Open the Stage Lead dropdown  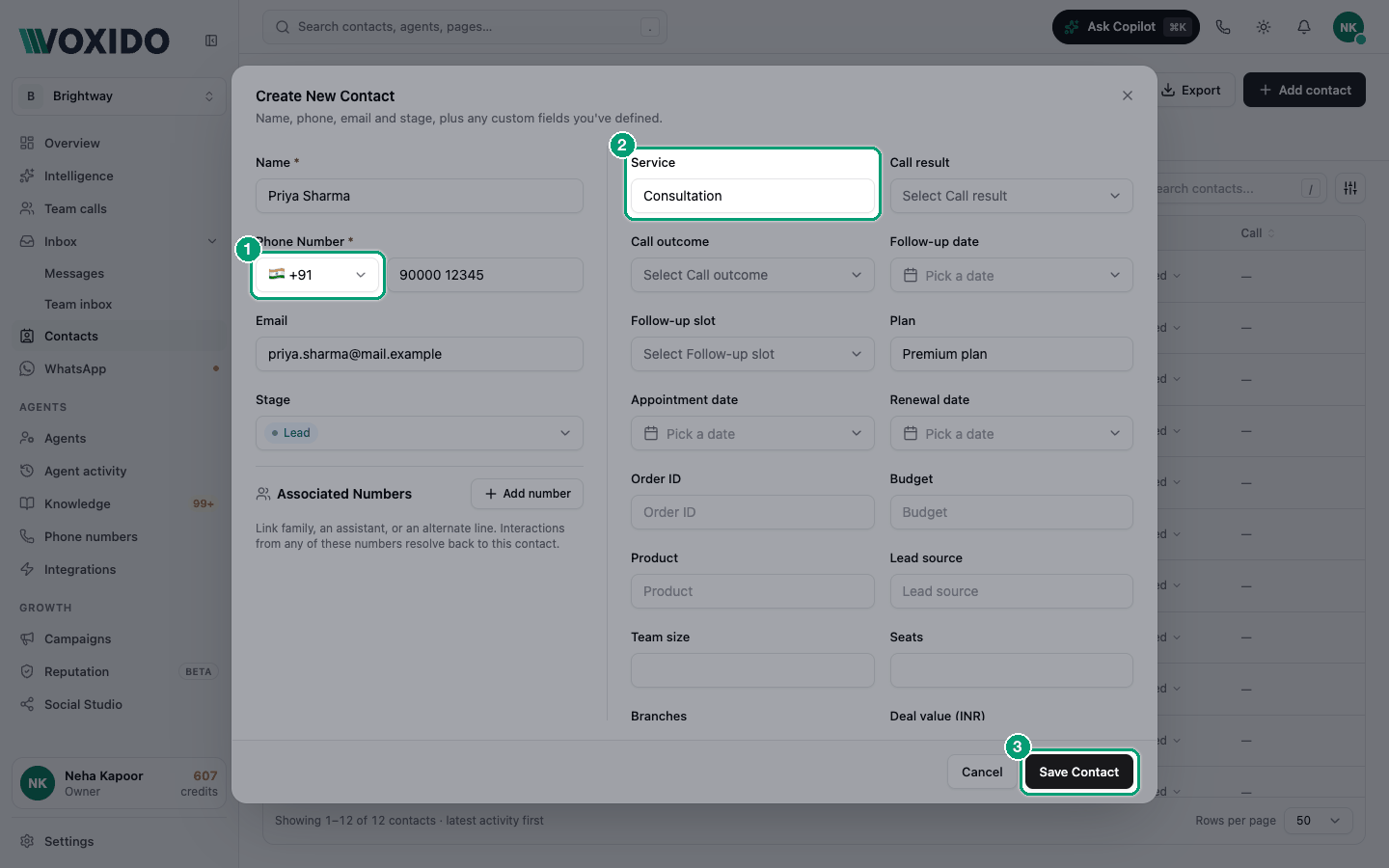pyautogui.click(x=420, y=433)
